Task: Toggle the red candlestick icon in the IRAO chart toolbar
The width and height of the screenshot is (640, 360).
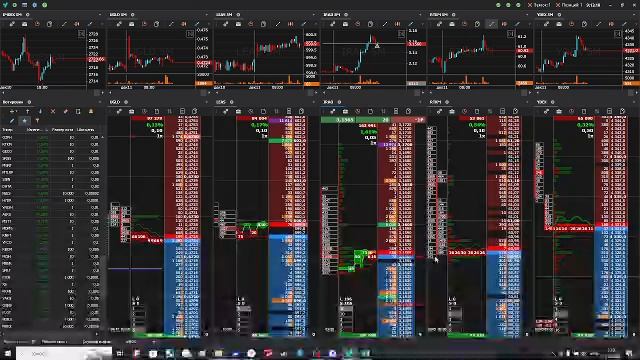Action: click(398, 24)
